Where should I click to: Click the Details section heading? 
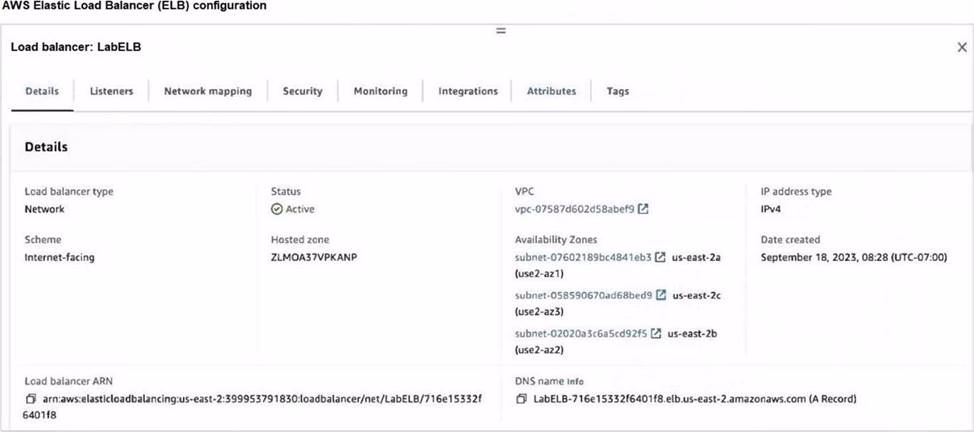[x=46, y=147]
